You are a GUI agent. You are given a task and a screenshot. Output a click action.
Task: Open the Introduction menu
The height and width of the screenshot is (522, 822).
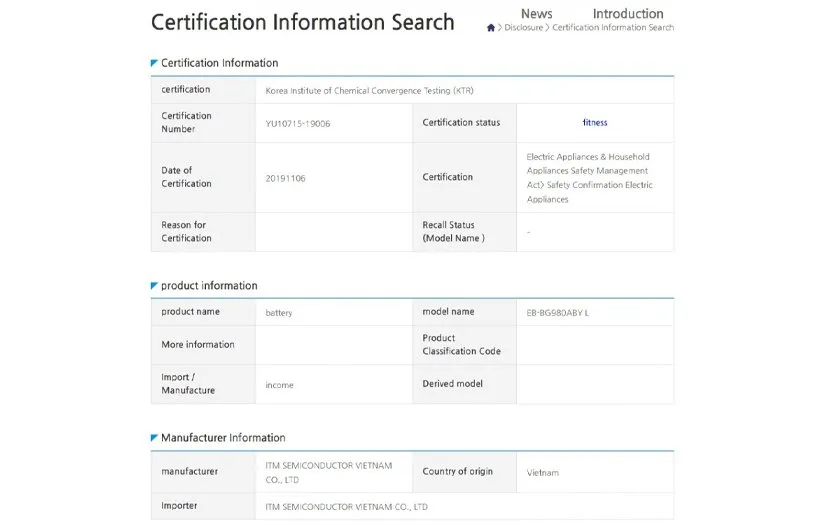(627, 14)
